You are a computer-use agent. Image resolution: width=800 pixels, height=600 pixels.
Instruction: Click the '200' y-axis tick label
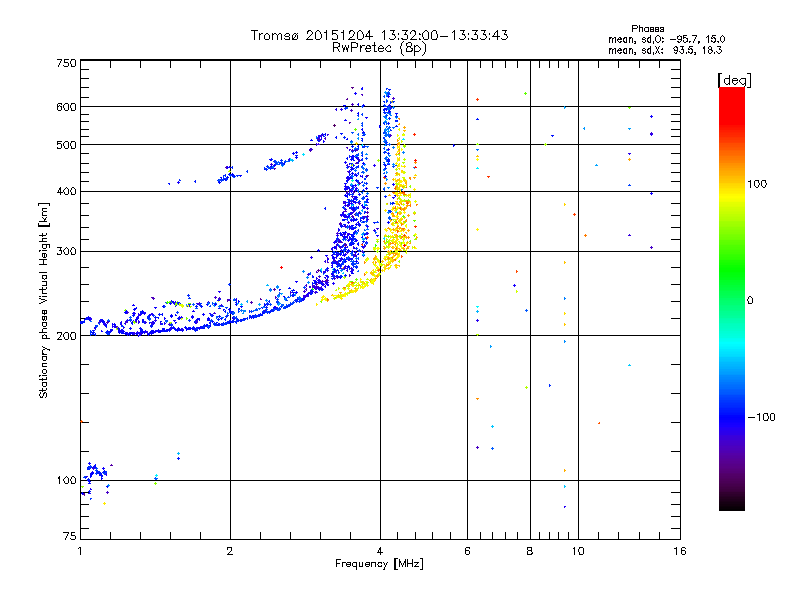67,336
